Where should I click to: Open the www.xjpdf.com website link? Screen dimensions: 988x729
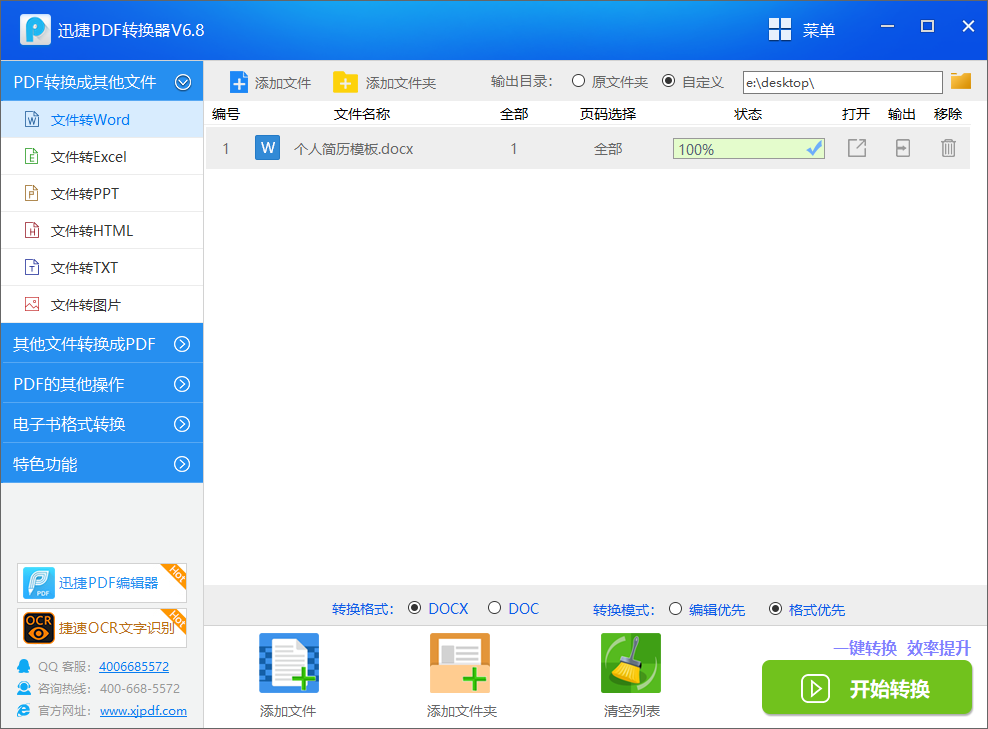143,711
